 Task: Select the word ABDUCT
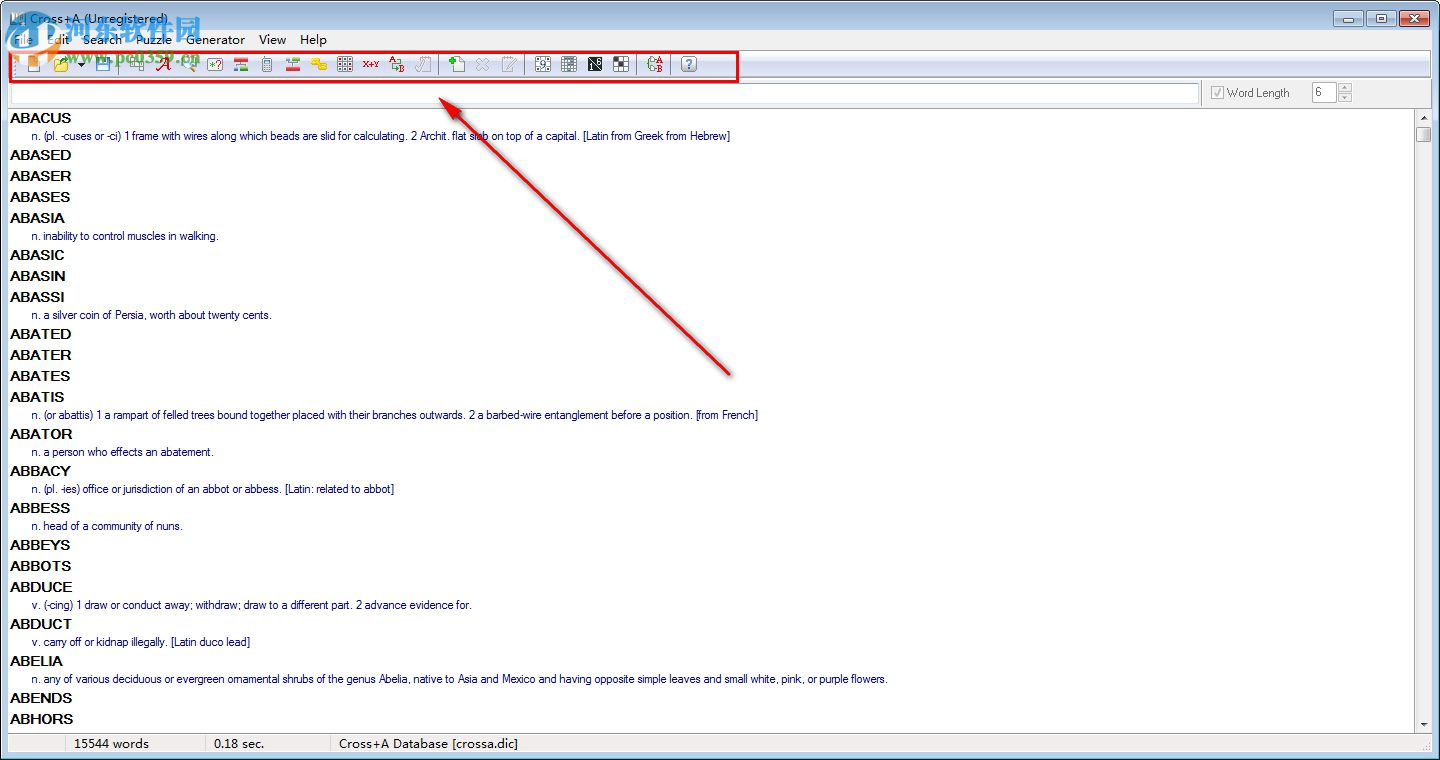[41, 624]
